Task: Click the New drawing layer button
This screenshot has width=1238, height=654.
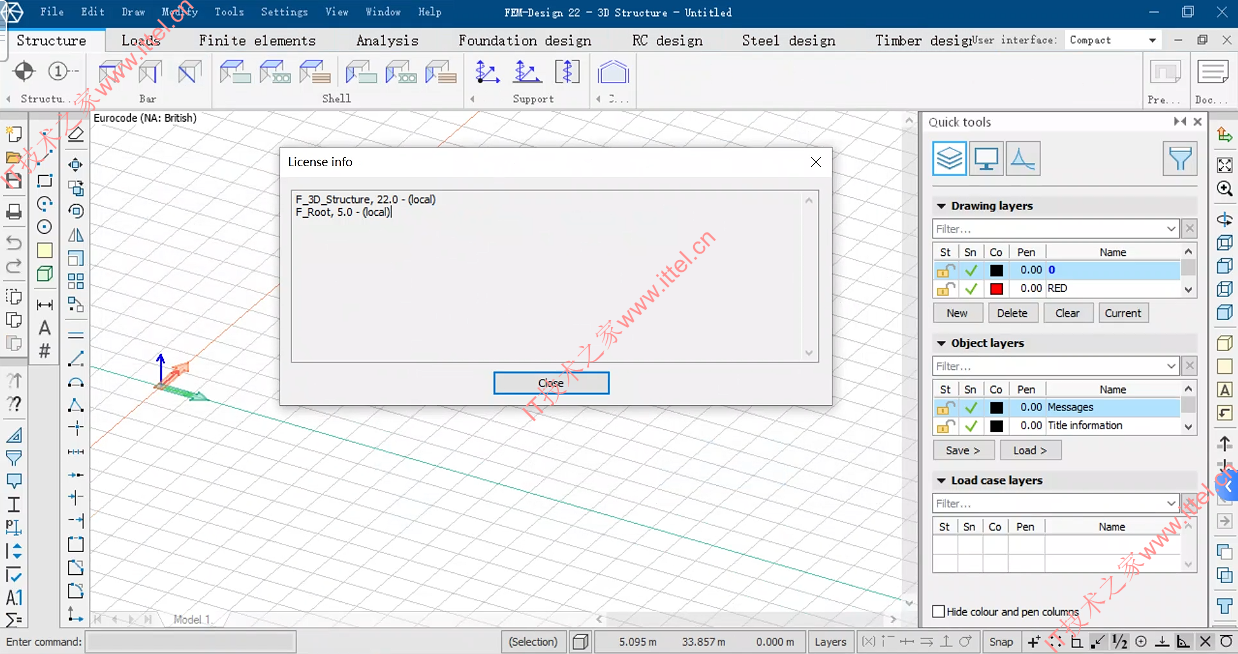Action: tap(957, 313)
